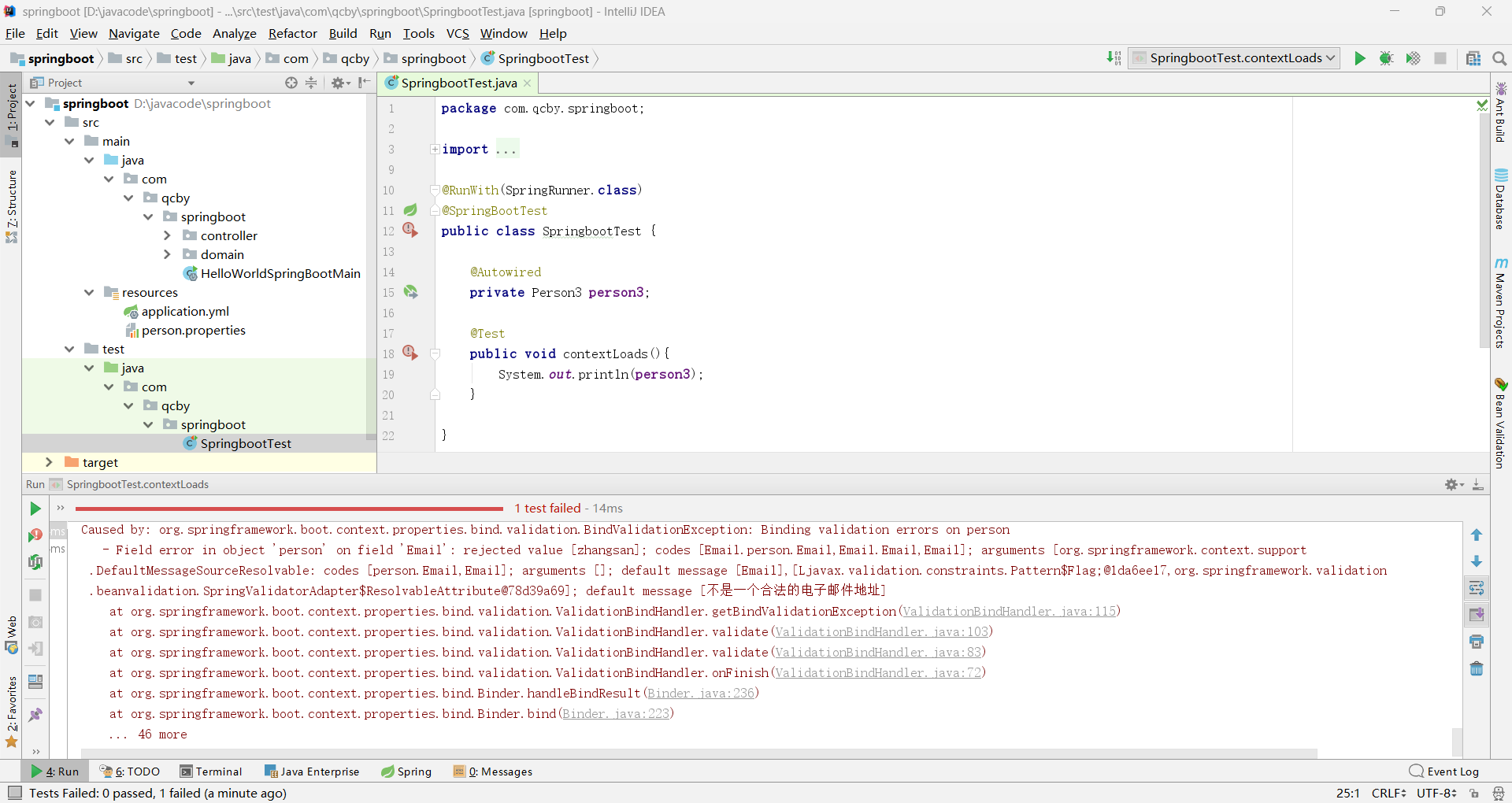Open the 0: Messages tab
Image resolution: width=1512 pixels, height=803 pixels.
(x=493, y=772)
